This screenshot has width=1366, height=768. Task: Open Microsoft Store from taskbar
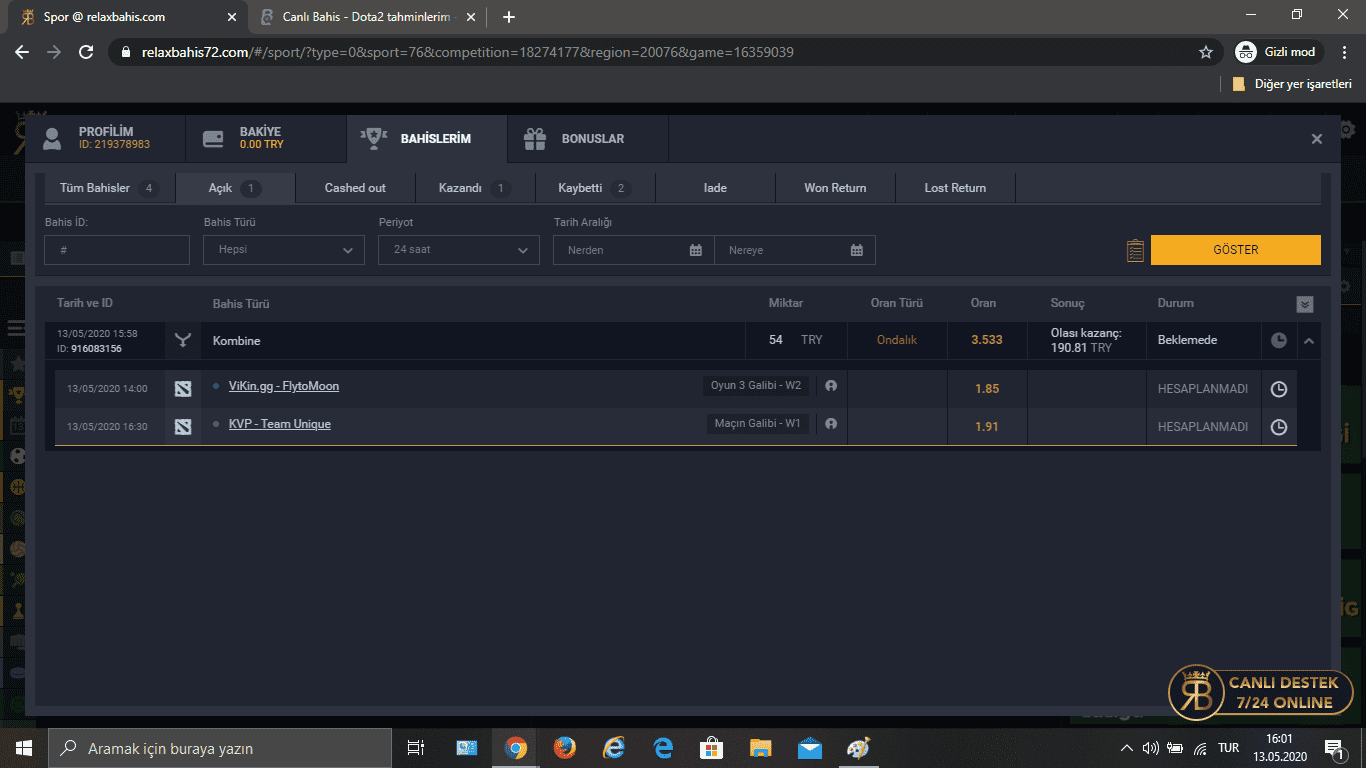pyautogui.click(x=712, y=748)
